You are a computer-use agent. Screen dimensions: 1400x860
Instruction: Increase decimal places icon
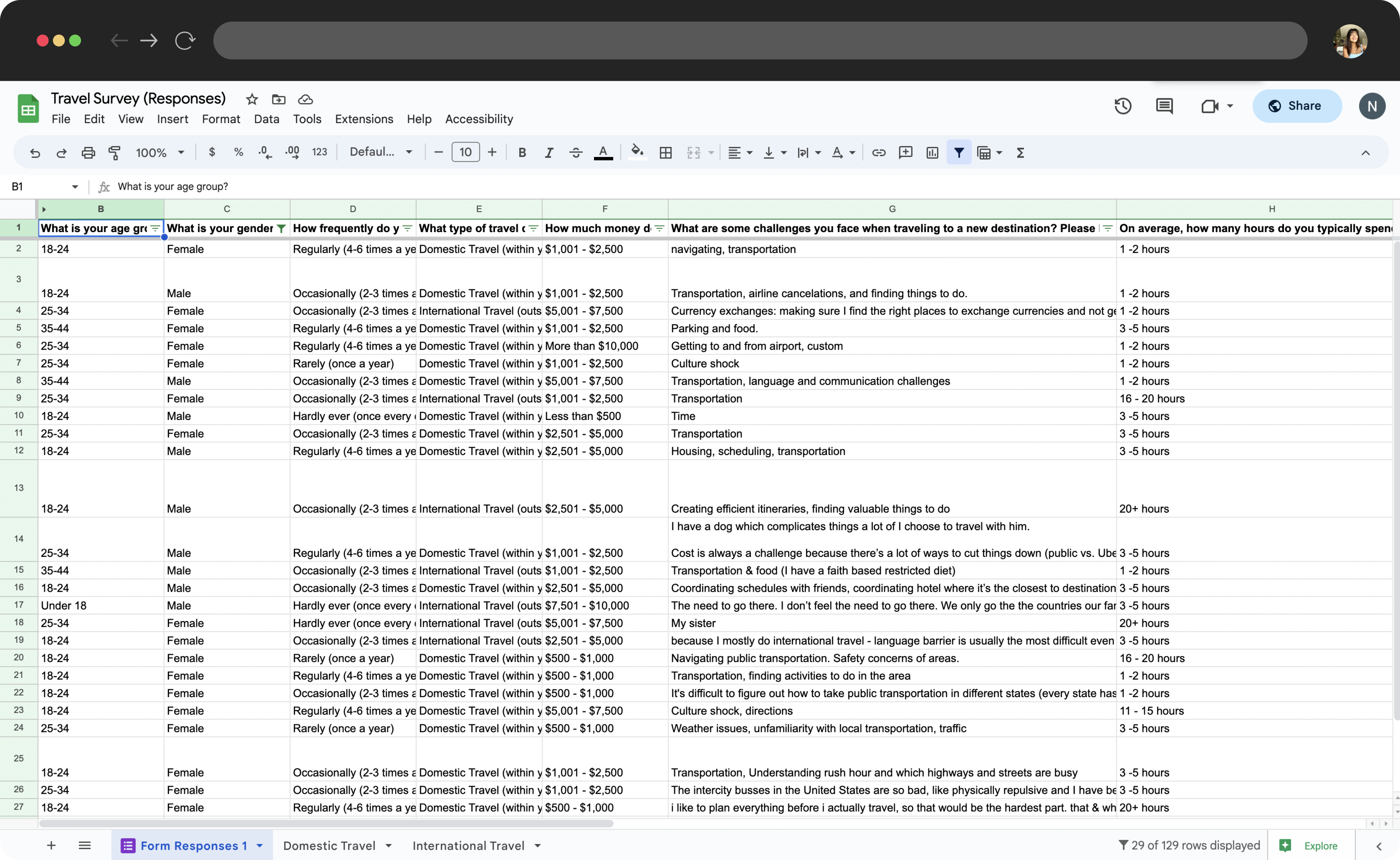[292, 152]
